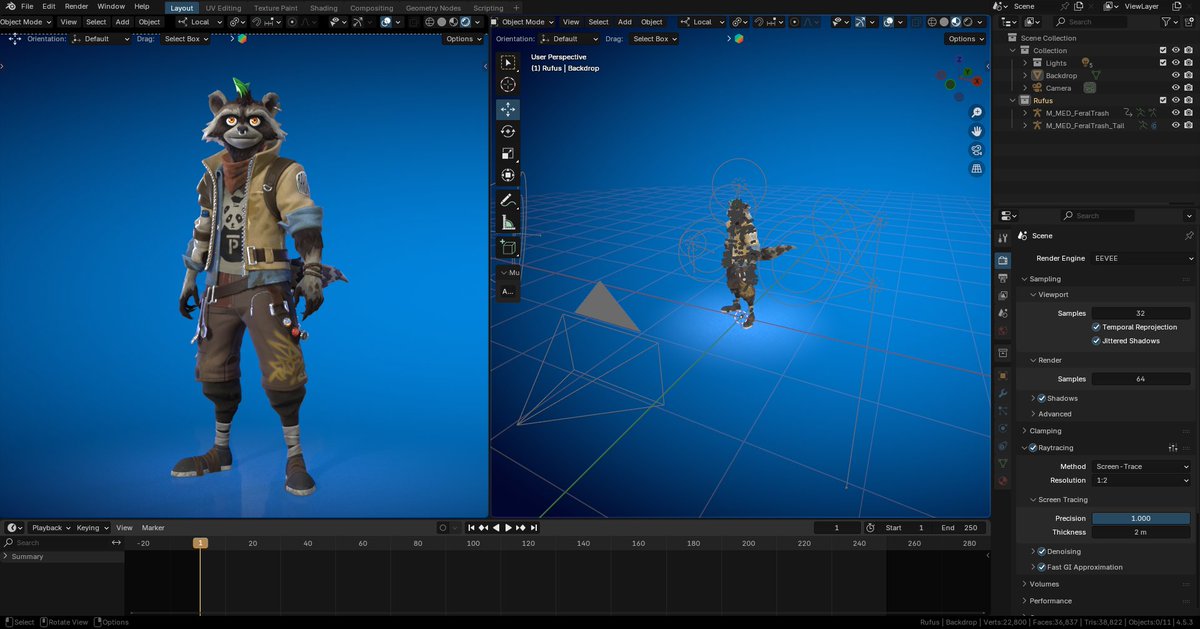Hide the Backdrop collection using eye icon

click(x=1175, y=75)
